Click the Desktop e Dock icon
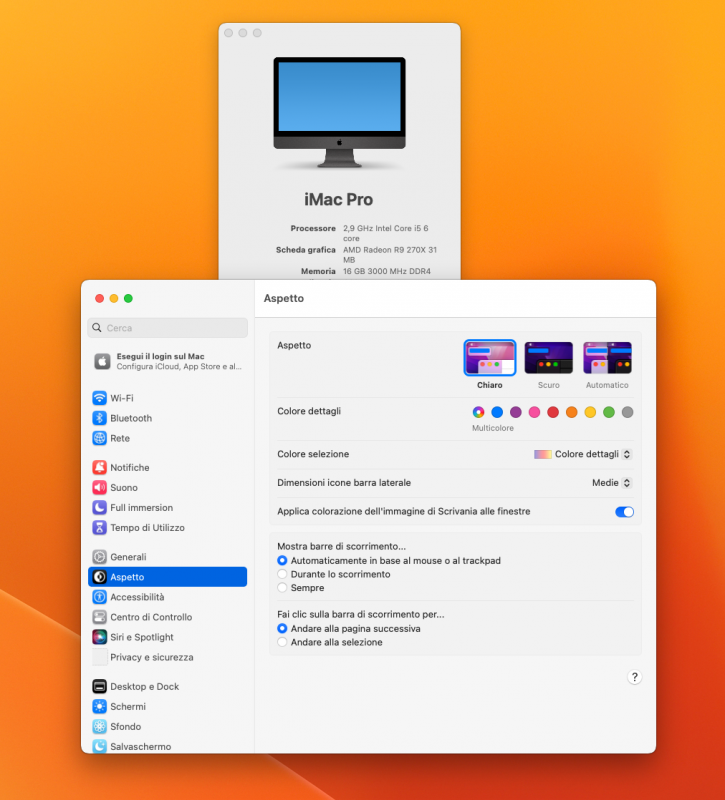Image resolution: width=725 pixels, height=800 pixels. (x=99, y=686)
